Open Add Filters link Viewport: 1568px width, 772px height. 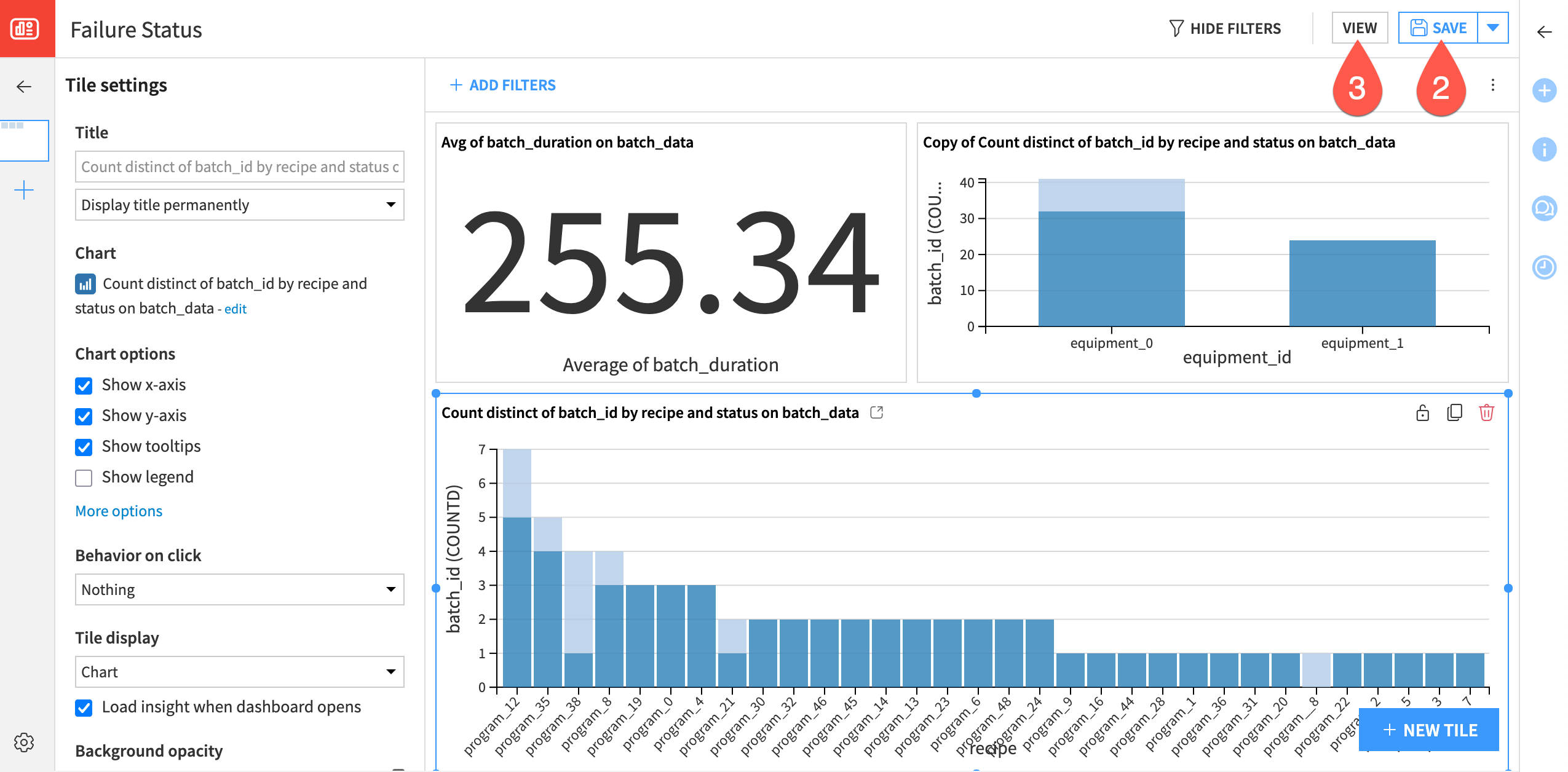(503, 85)
